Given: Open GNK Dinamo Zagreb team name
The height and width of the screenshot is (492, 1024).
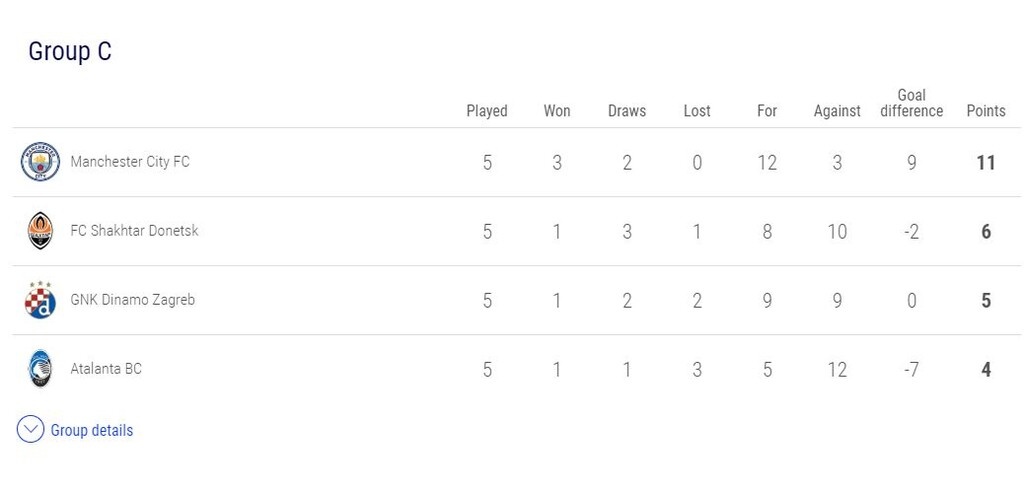Looking at the screenshot, I should point(132,300).
